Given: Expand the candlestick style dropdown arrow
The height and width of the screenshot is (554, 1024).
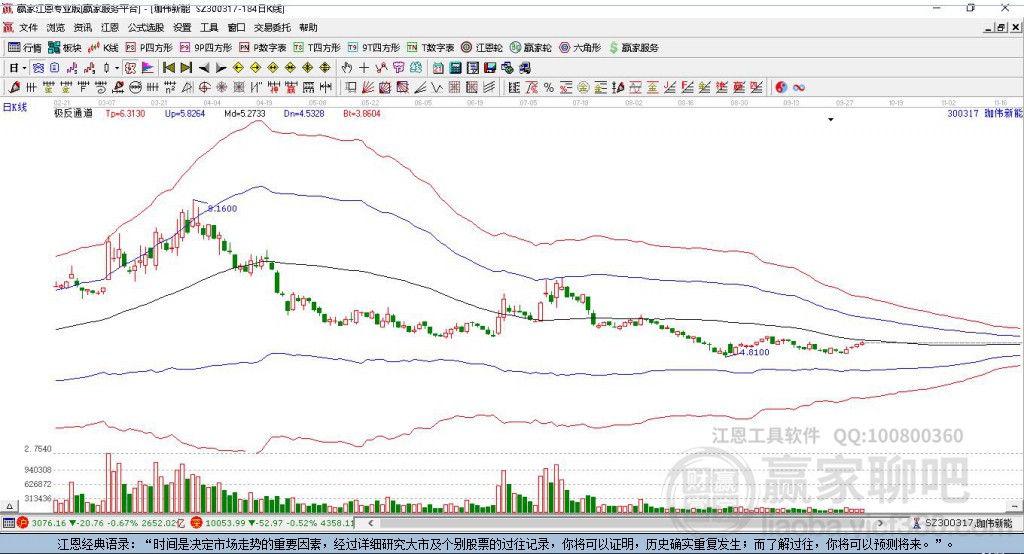Looking at the screenshot, I should tap(116, 68).
